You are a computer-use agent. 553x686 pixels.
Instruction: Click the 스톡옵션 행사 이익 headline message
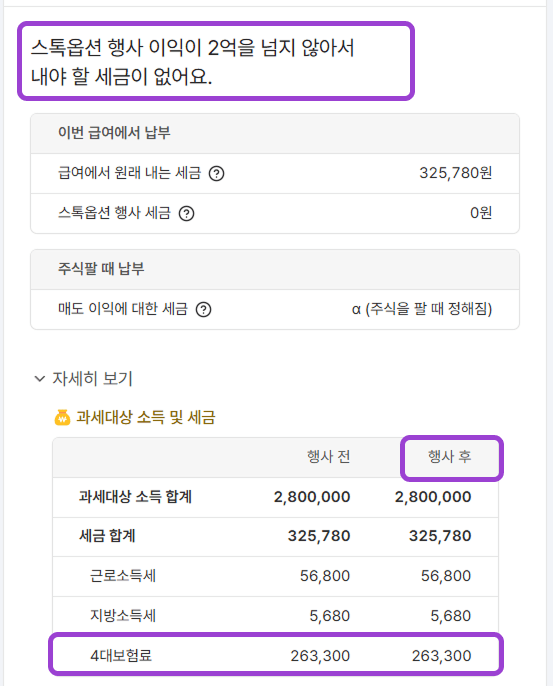click(192, 62)
